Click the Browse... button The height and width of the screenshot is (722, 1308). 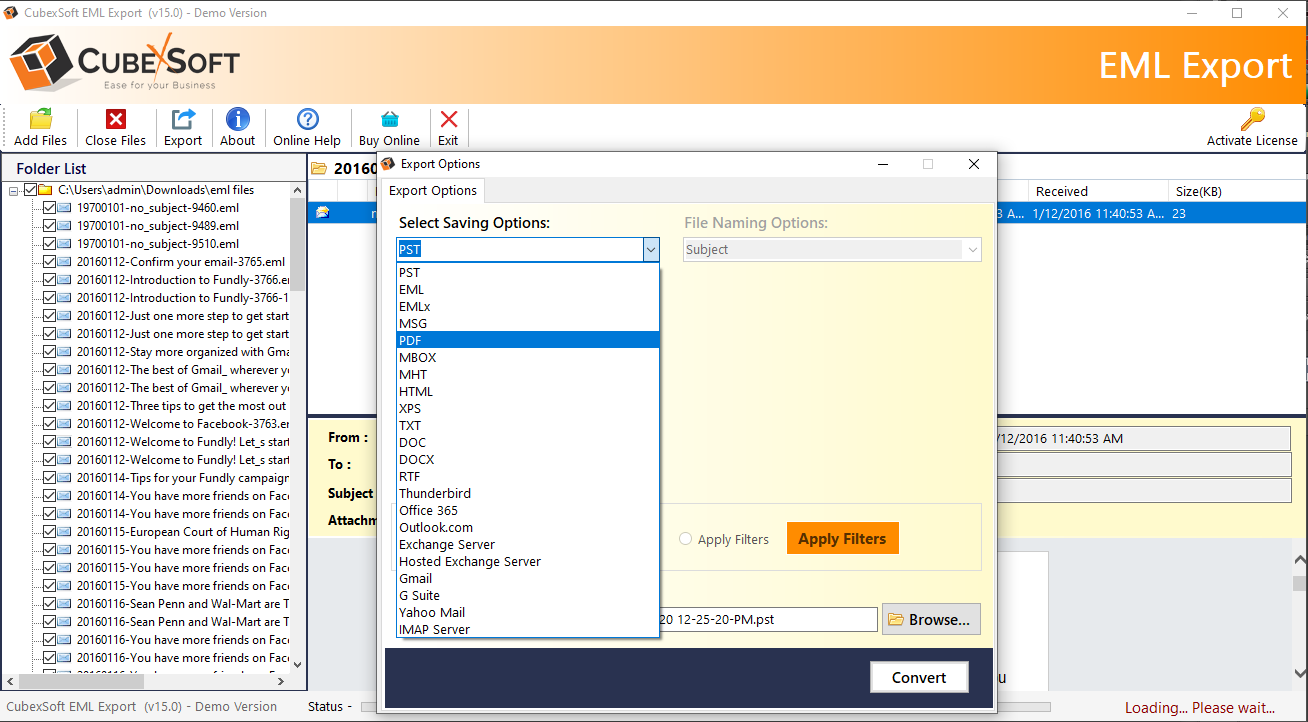click(x=931, y=619)
